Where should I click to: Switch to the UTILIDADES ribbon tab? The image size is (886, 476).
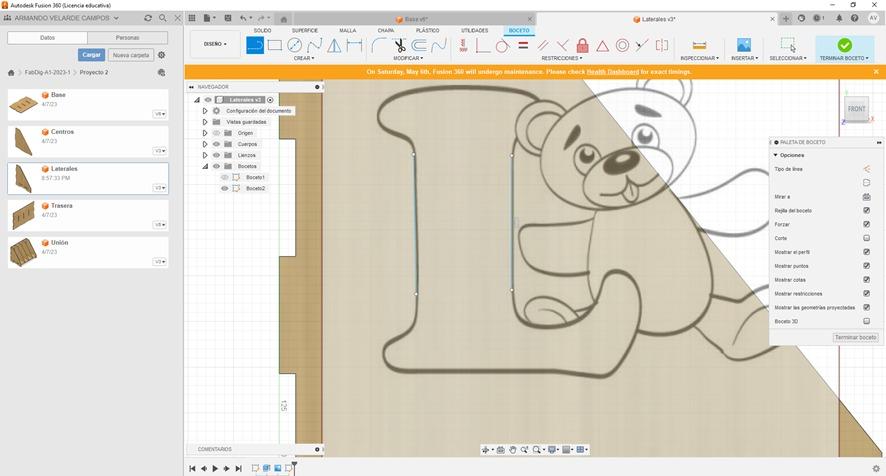pyautogui.click(x=475, y=31)
